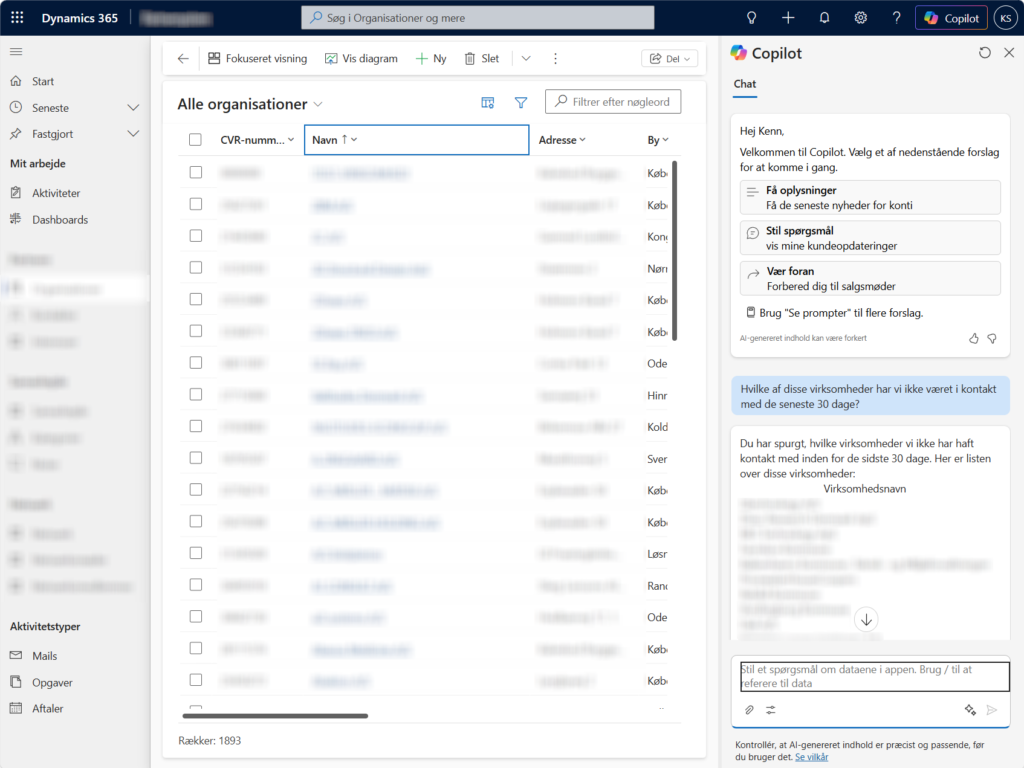Check the checkbox in the Kold city row
The width and height of the screenshot is (1024, 768).
195,426
